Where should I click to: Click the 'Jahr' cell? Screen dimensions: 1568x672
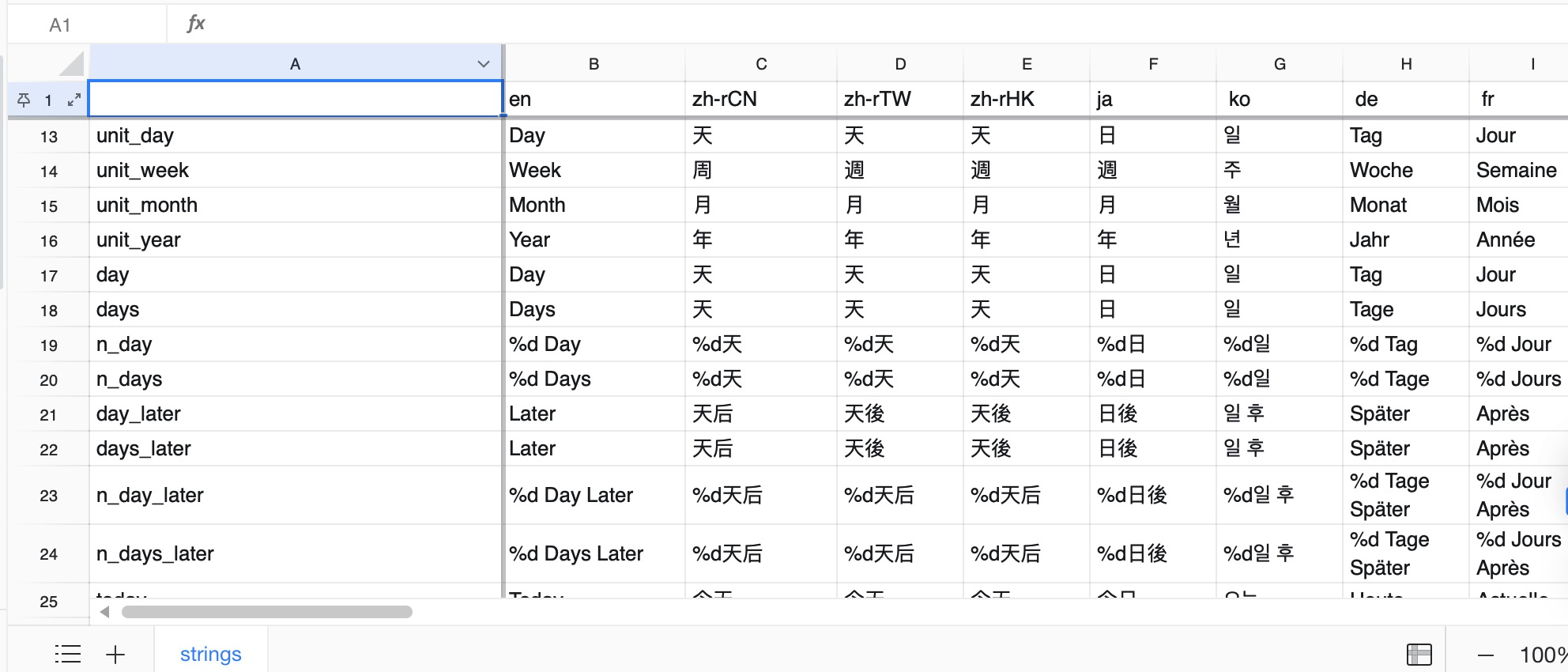(1406, 240)
